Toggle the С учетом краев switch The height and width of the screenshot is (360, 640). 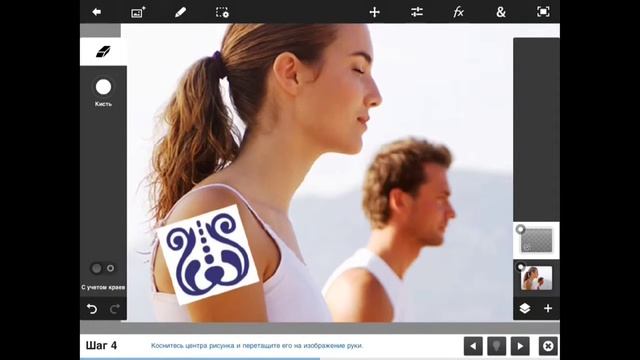103,268
